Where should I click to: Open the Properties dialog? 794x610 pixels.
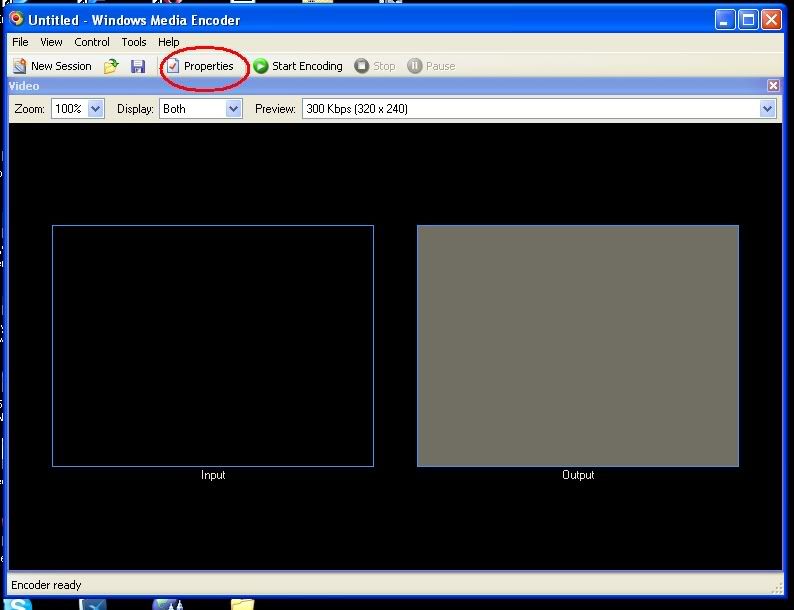201,66
